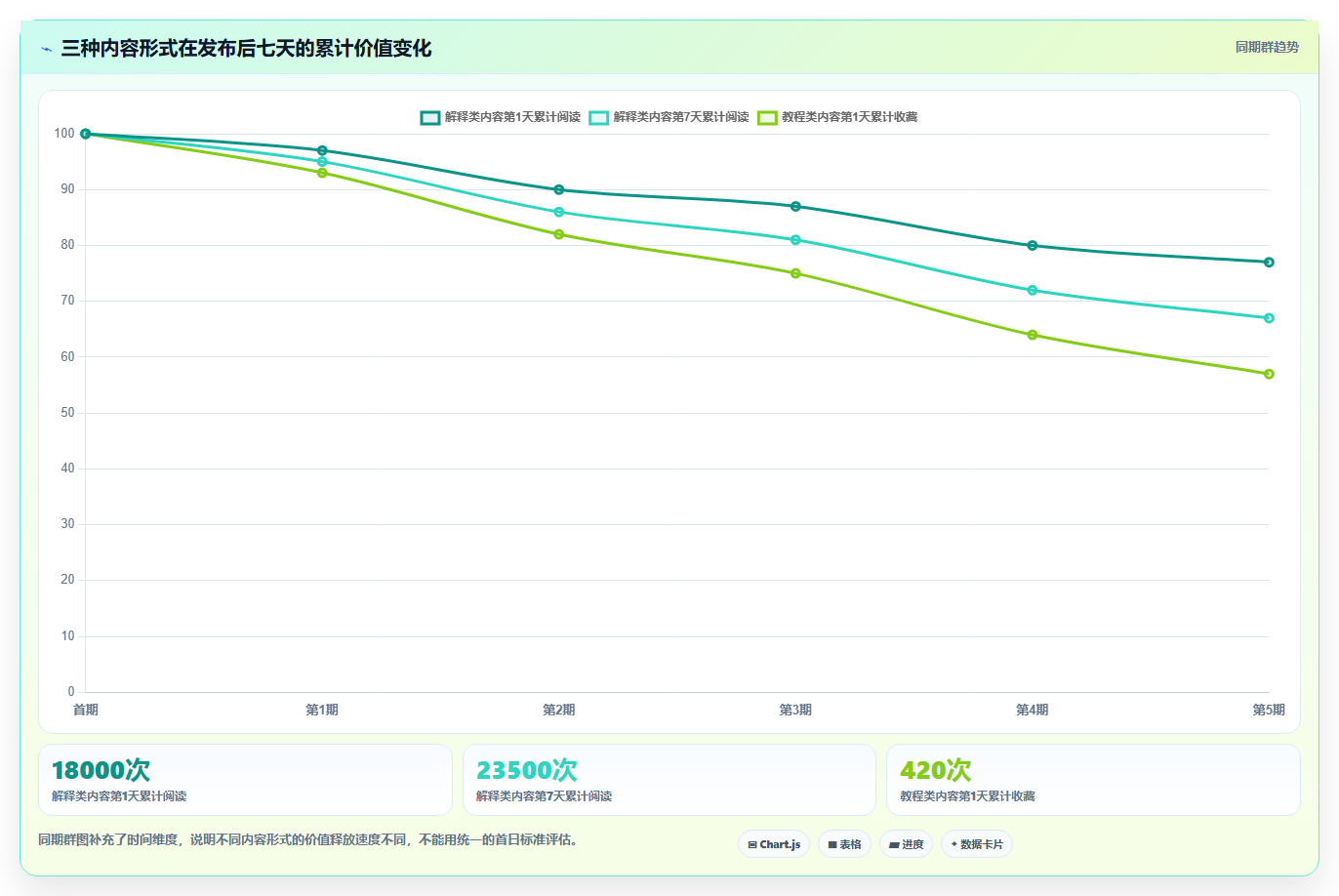Click the light turquoise legend color box
1339x896 pixels.
pyautogui.click(x=599, y=117)
